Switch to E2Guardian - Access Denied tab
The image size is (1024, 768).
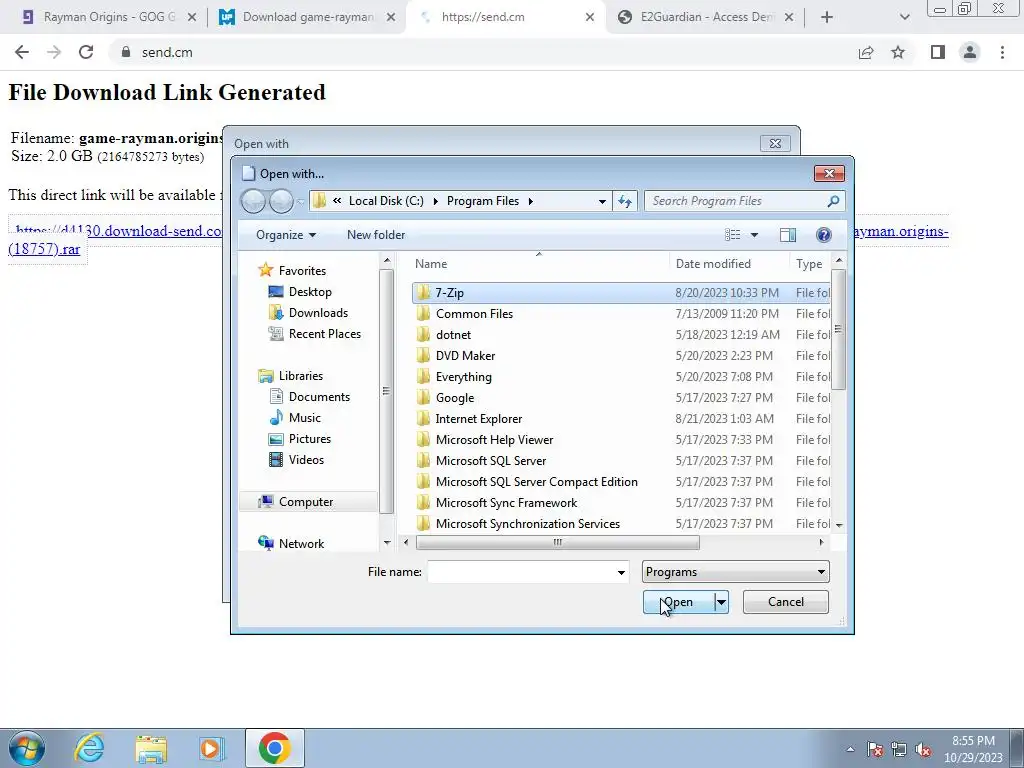coord(705,17)
